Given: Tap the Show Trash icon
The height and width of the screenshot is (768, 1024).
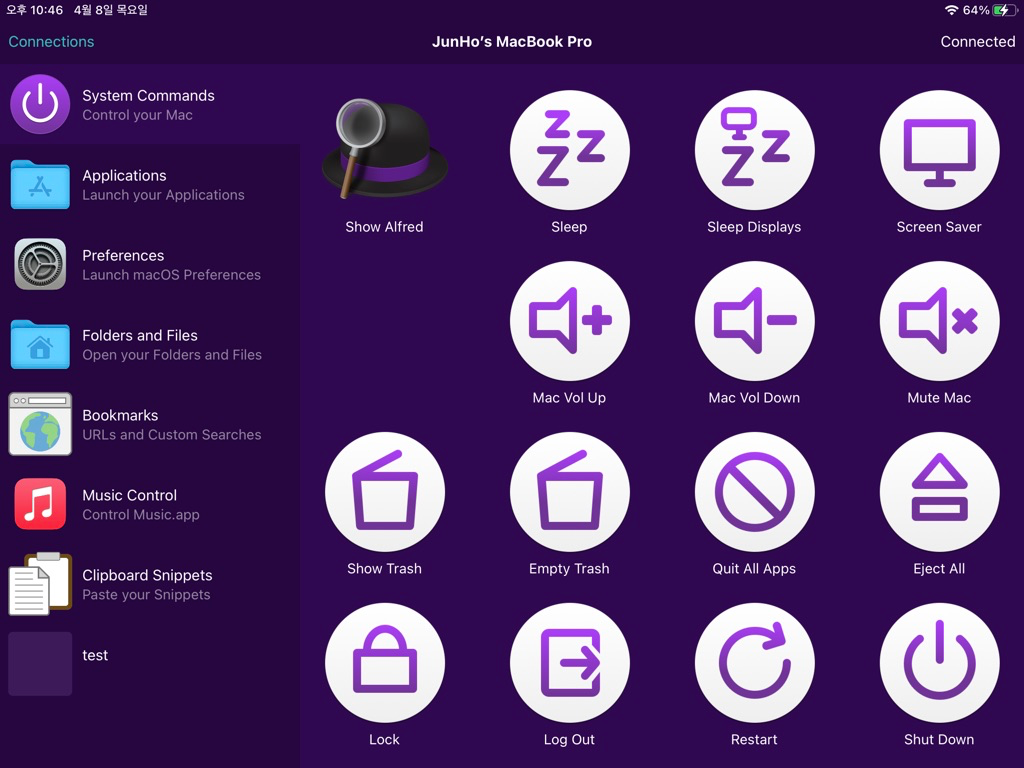Looking at the screenshot, I should coord(385,492).
